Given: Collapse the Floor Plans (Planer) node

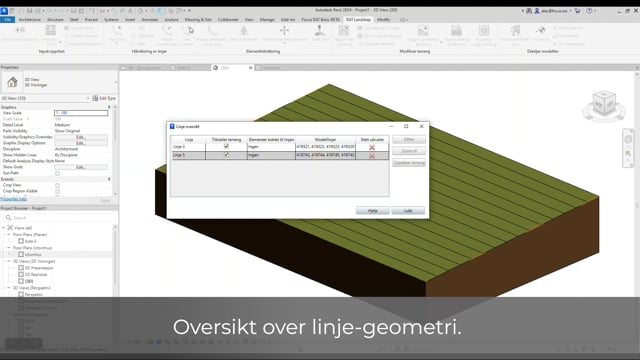Looking at the screenshot, I should [9, 235].
